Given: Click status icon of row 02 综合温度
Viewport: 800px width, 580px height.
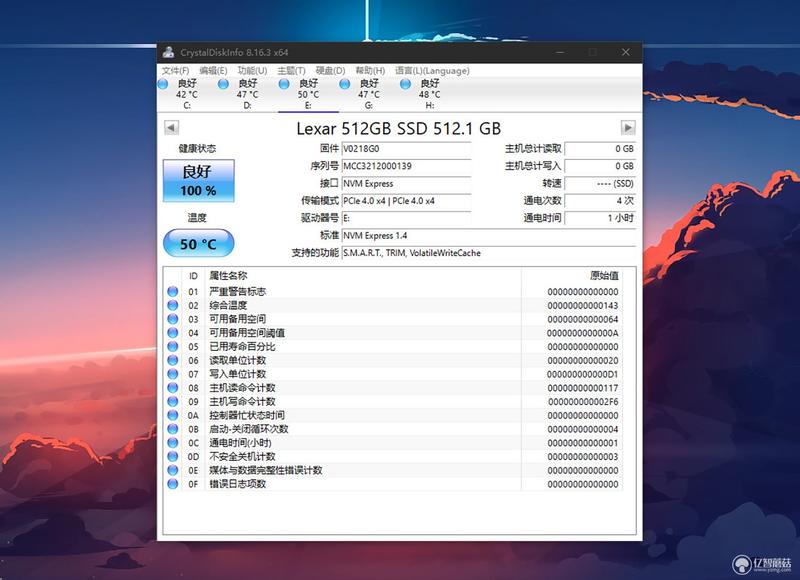Looking at the screenshot, I should (x=172, y=306).
